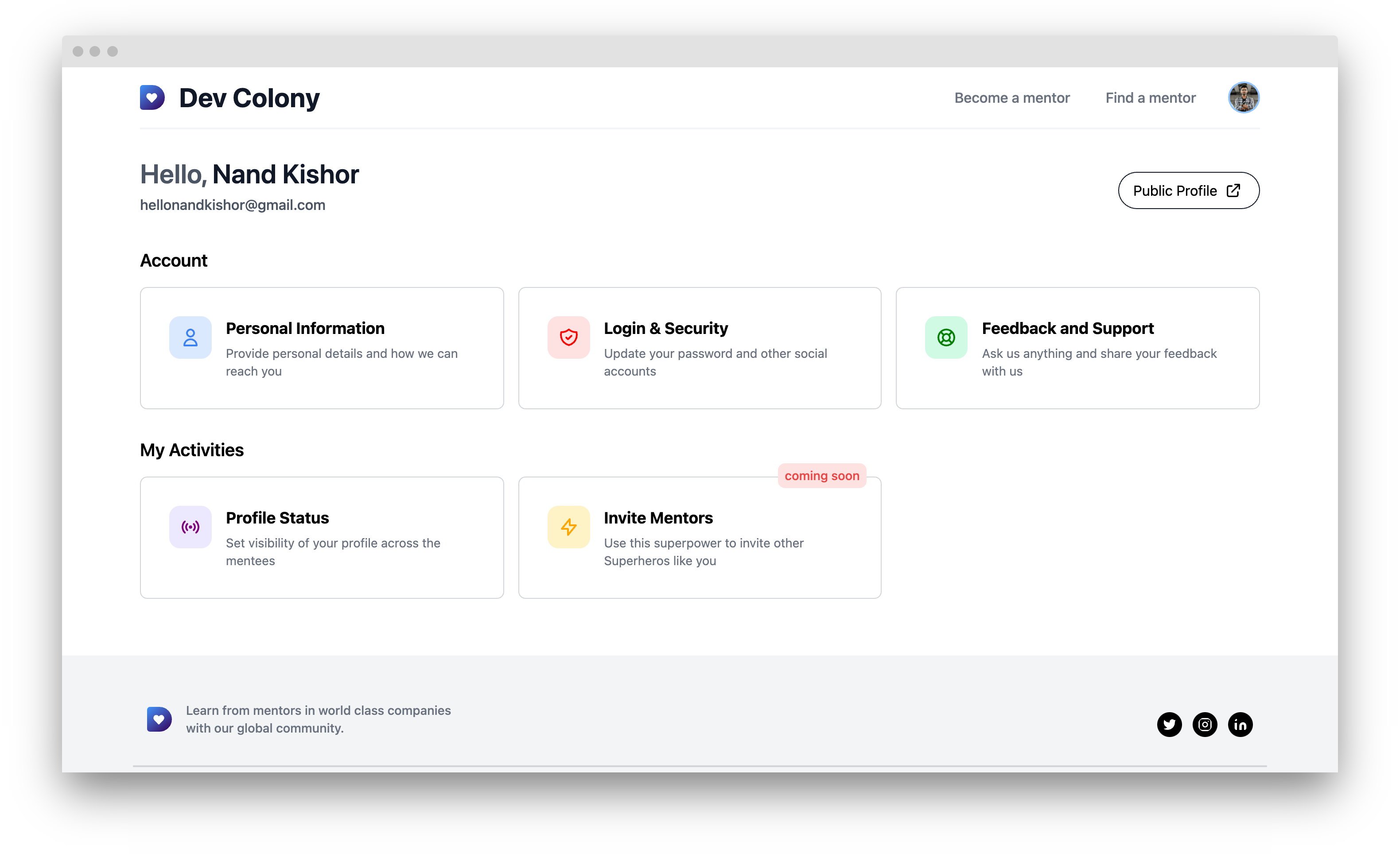Go to Become a mentor page
This screenshot has width=1400, height=861.
pos(1011,98)
